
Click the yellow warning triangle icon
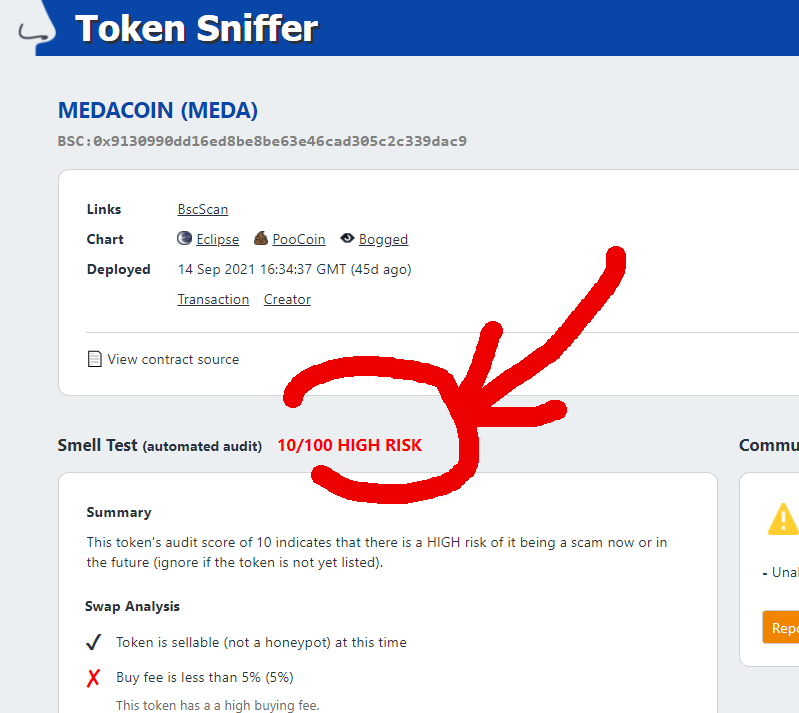coord(783,519)
